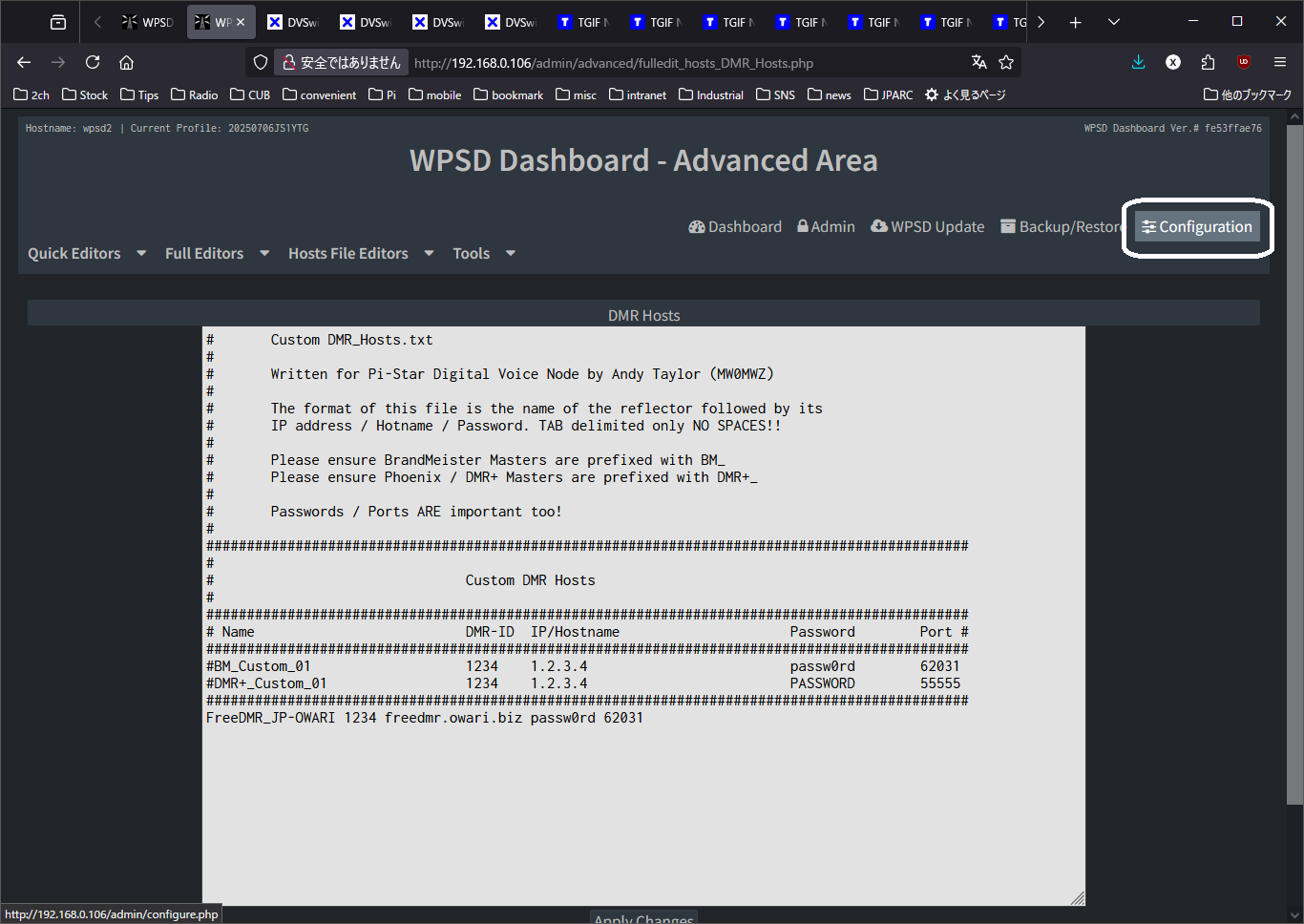The height and width of the screenshot is (924, 1304).
Task: Open the Radio bookmarks folder
Action: coord(195,94)
